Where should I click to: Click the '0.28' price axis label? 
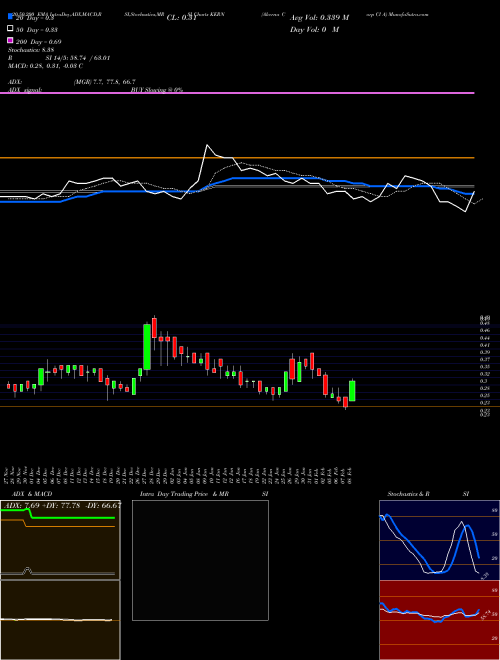484,388
